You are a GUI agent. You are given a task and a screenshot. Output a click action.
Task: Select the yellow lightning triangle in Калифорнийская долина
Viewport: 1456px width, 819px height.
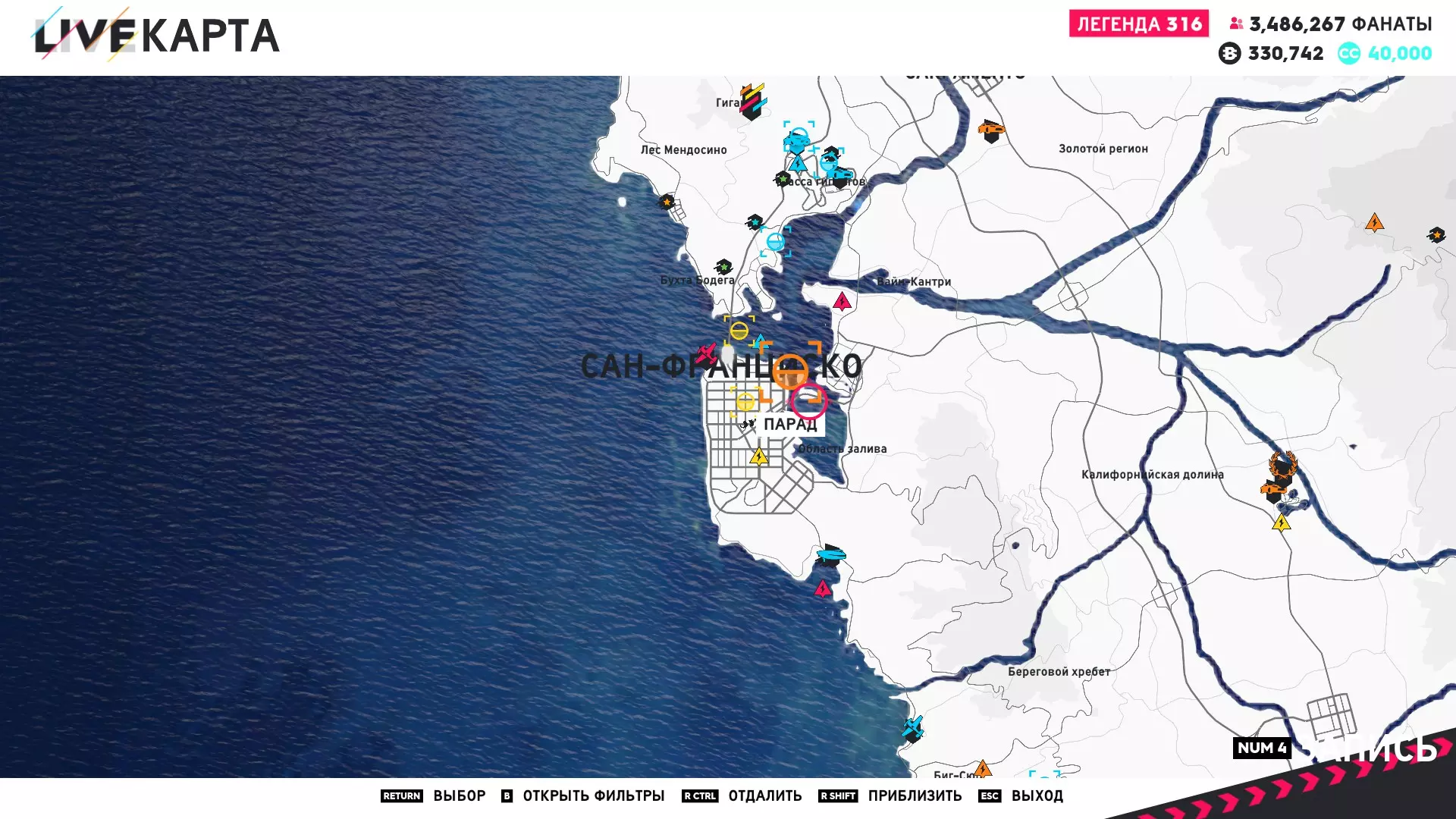point(1281,523)
